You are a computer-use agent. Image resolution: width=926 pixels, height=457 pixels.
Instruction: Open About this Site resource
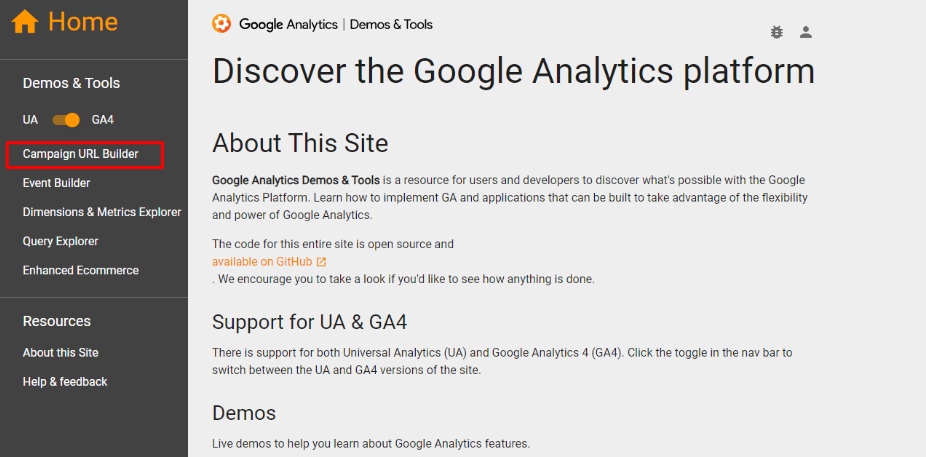[x=60, y=352]
